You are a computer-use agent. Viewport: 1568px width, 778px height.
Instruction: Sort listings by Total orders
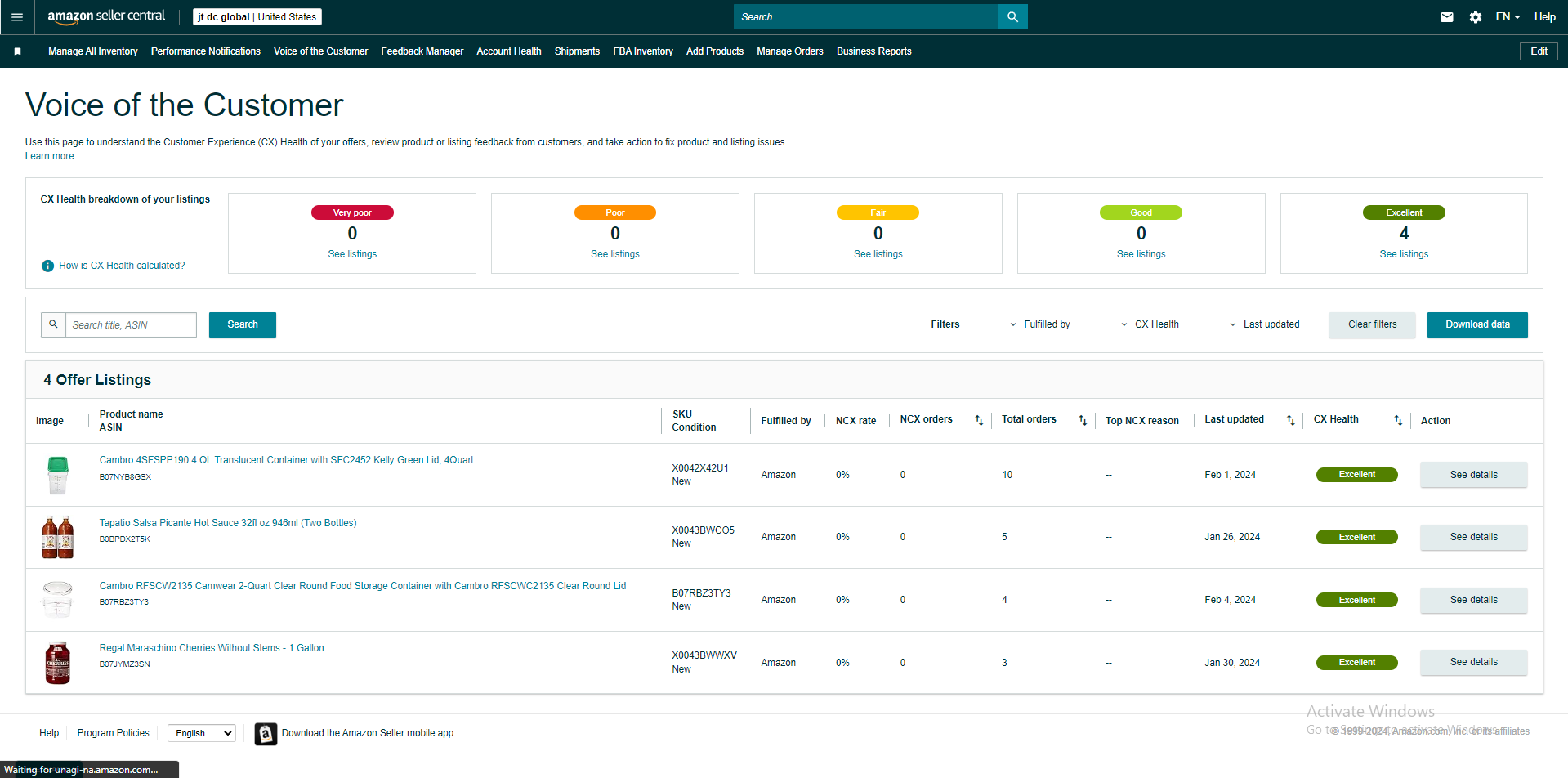pos(1083,420)
